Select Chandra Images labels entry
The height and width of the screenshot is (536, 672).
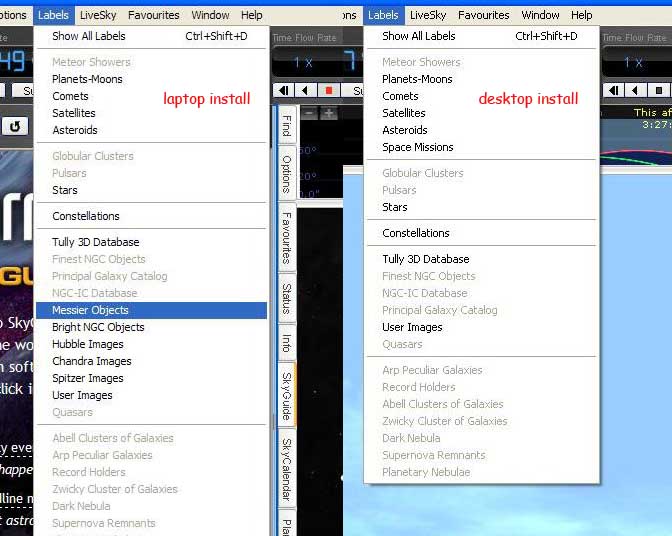pyautogui.click(x=151, y=361)
